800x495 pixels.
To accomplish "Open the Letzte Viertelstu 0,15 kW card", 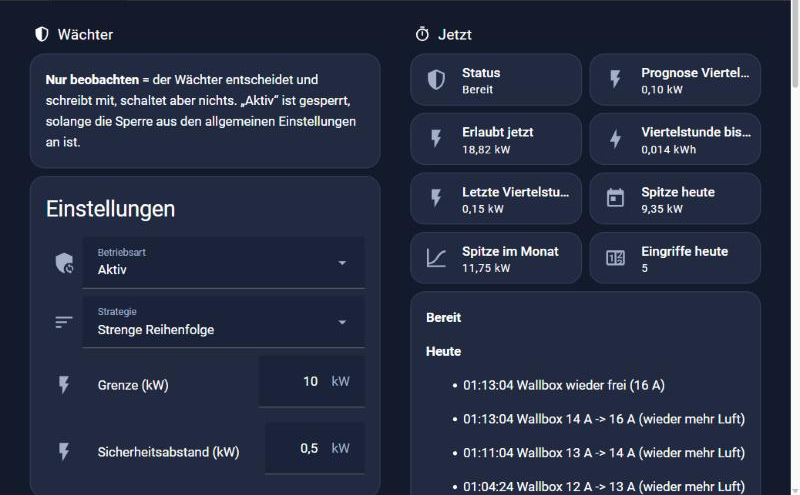I will pos(496,198).
